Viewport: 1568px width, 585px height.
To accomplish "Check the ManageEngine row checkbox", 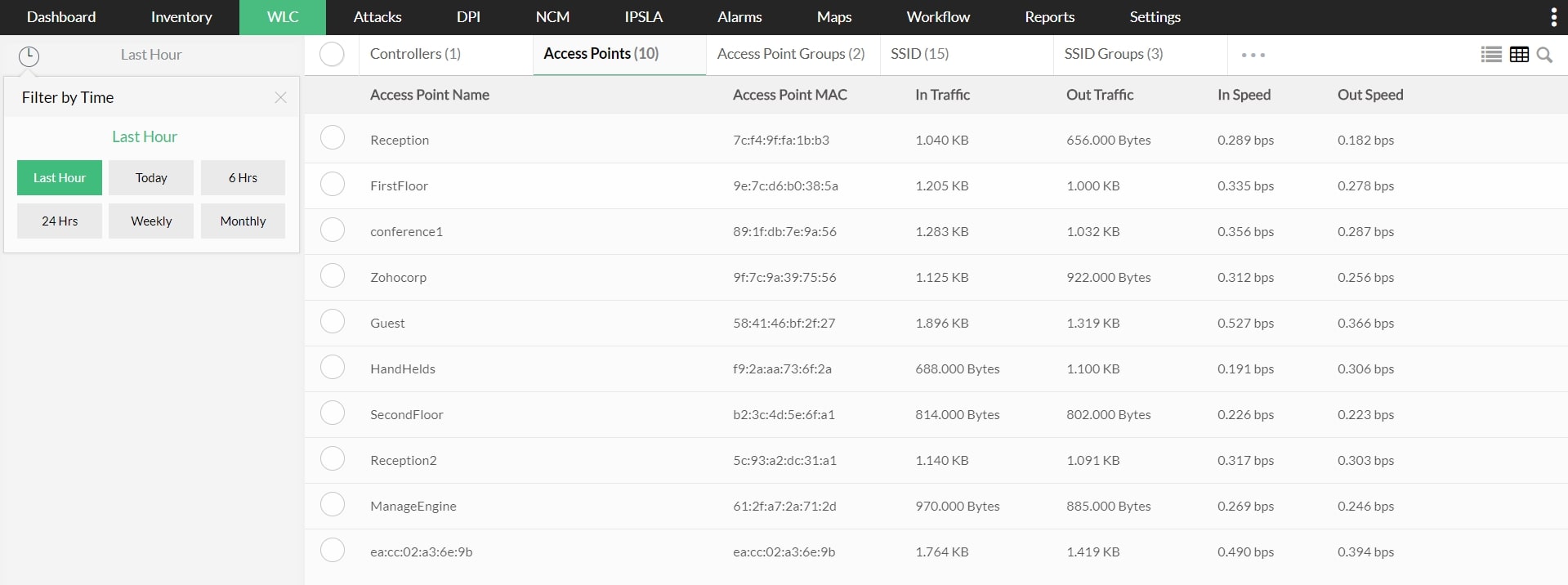I will (x=333, y=504).
